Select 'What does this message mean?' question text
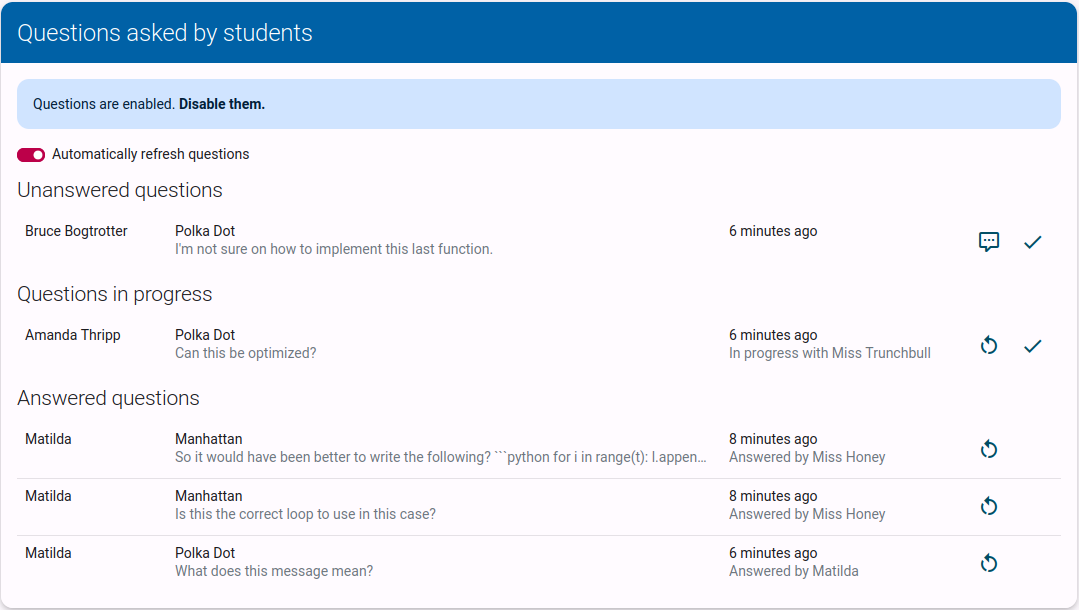This screenshot has width=1079, height=610. (x=274, y=571)
